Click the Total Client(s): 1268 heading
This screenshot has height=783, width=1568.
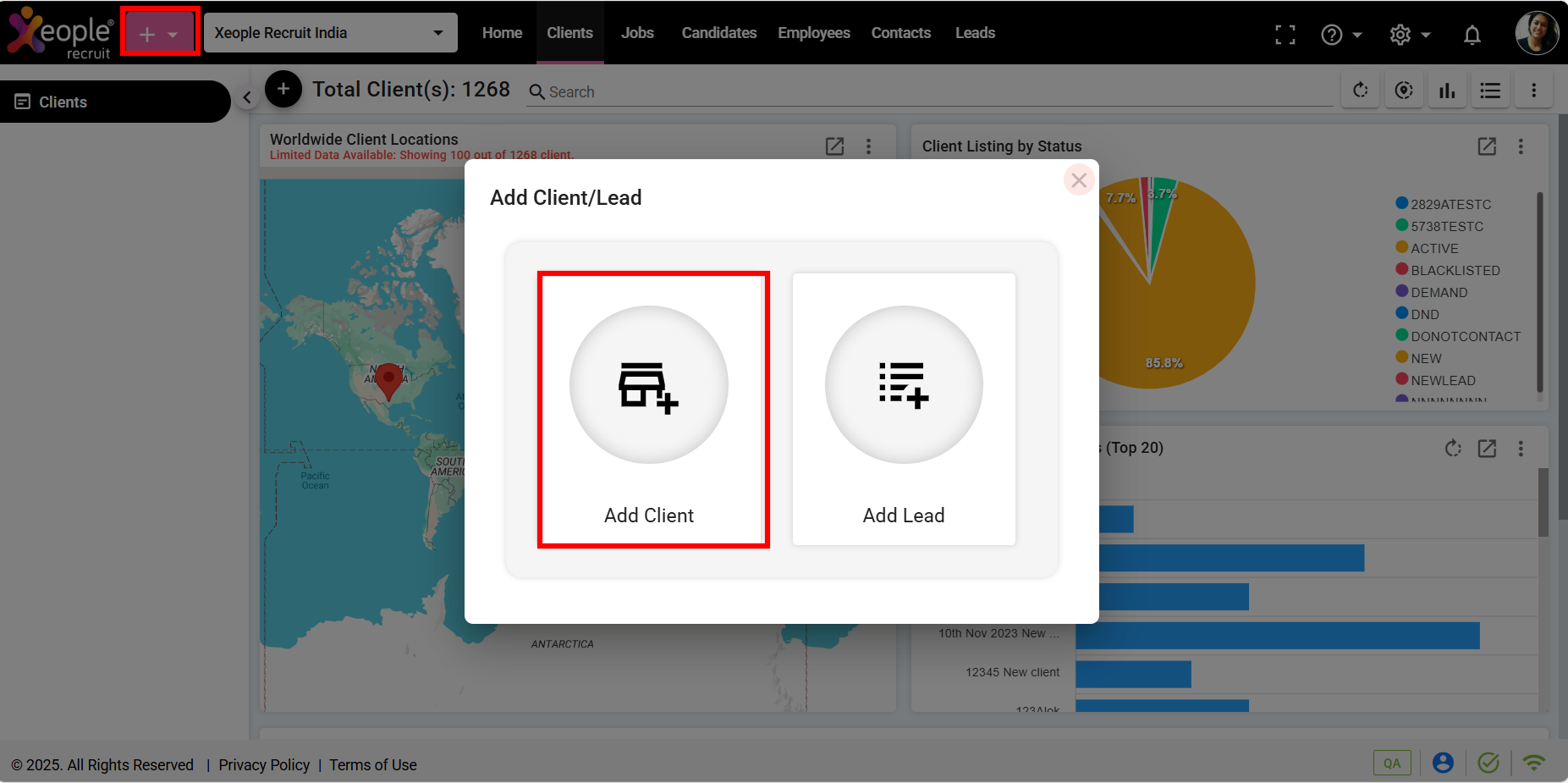(411, 89)
